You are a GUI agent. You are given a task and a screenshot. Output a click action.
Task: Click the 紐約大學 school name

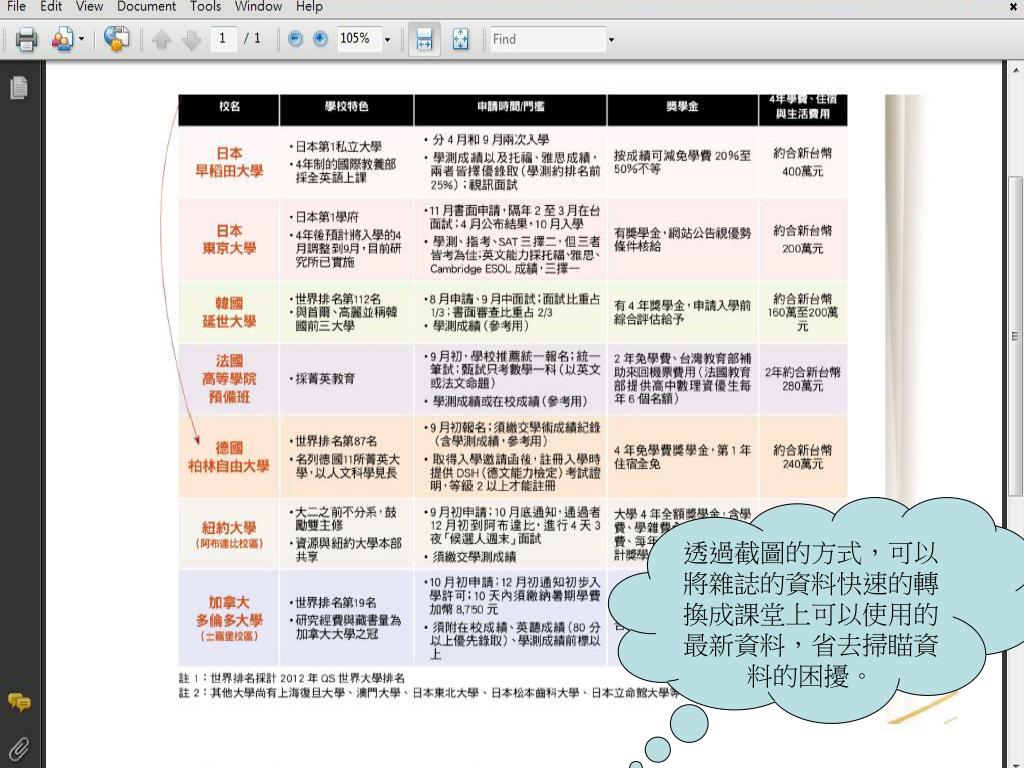[x=229, y=534]
